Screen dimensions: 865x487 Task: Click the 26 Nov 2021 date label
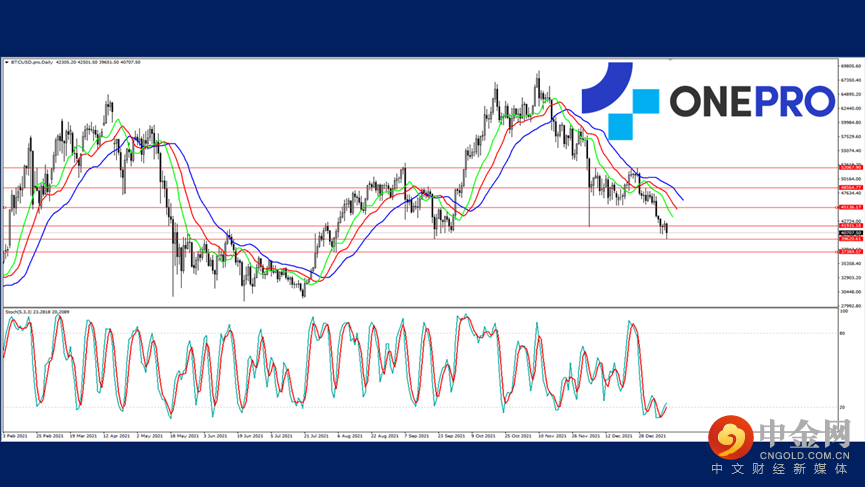click(x=586, y=436)
